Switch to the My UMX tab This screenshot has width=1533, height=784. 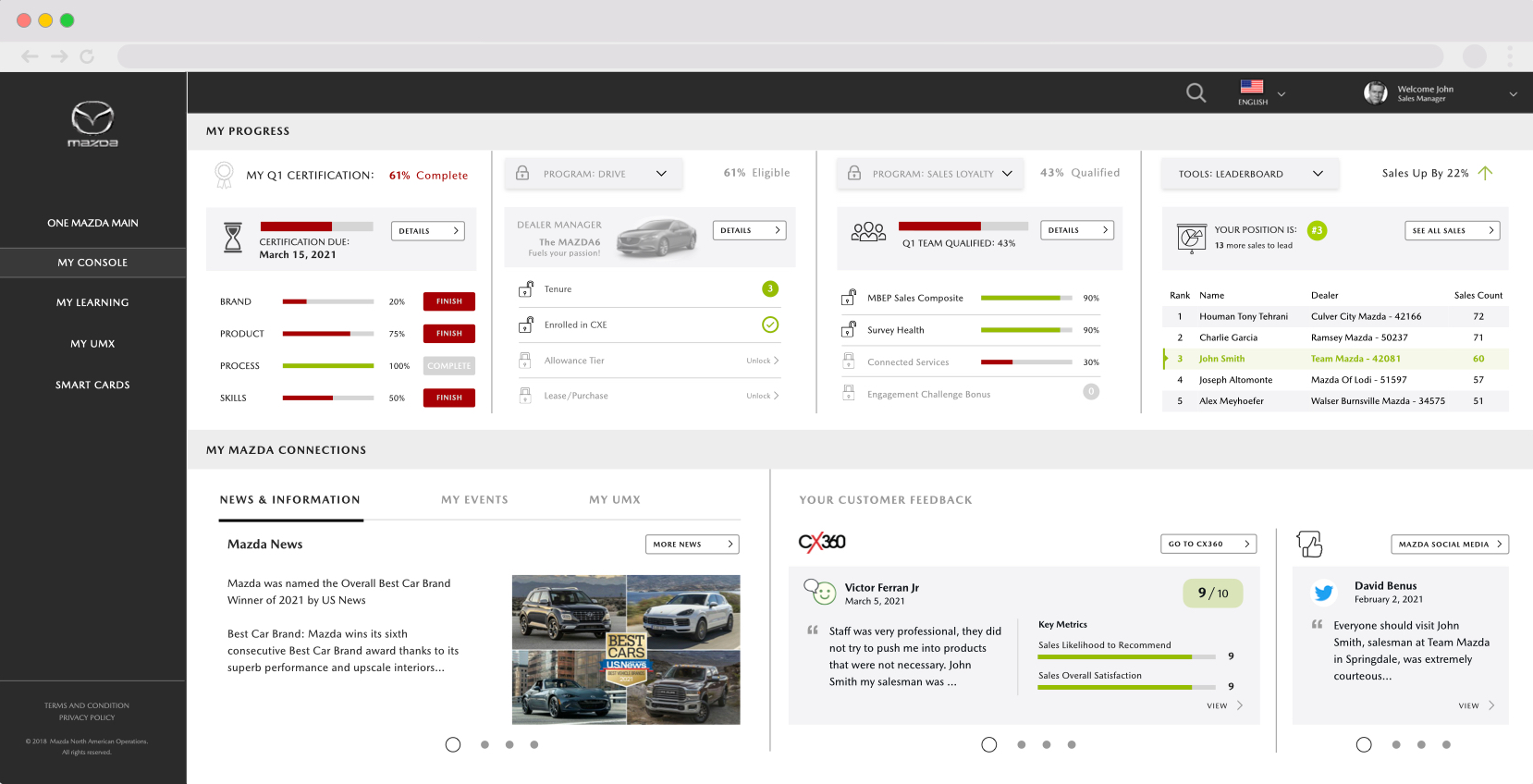point(615,500)
